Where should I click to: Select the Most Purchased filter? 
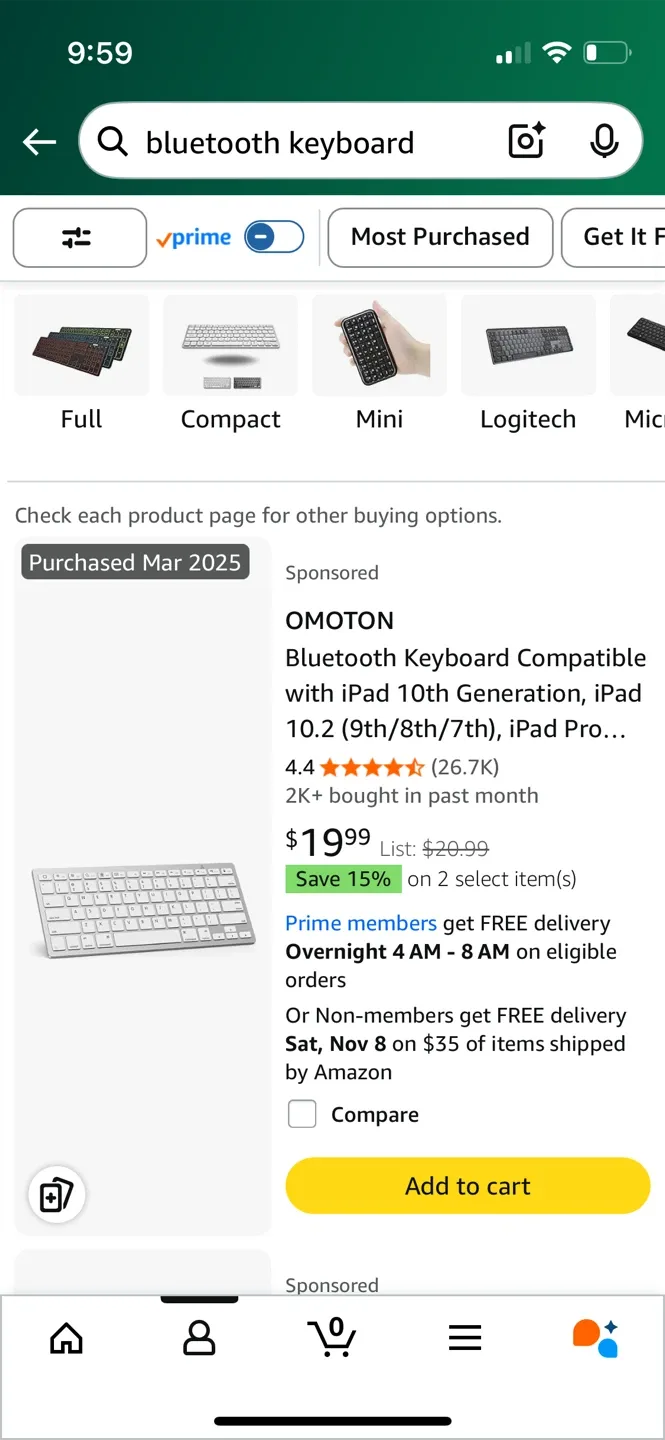click(440, 237)
